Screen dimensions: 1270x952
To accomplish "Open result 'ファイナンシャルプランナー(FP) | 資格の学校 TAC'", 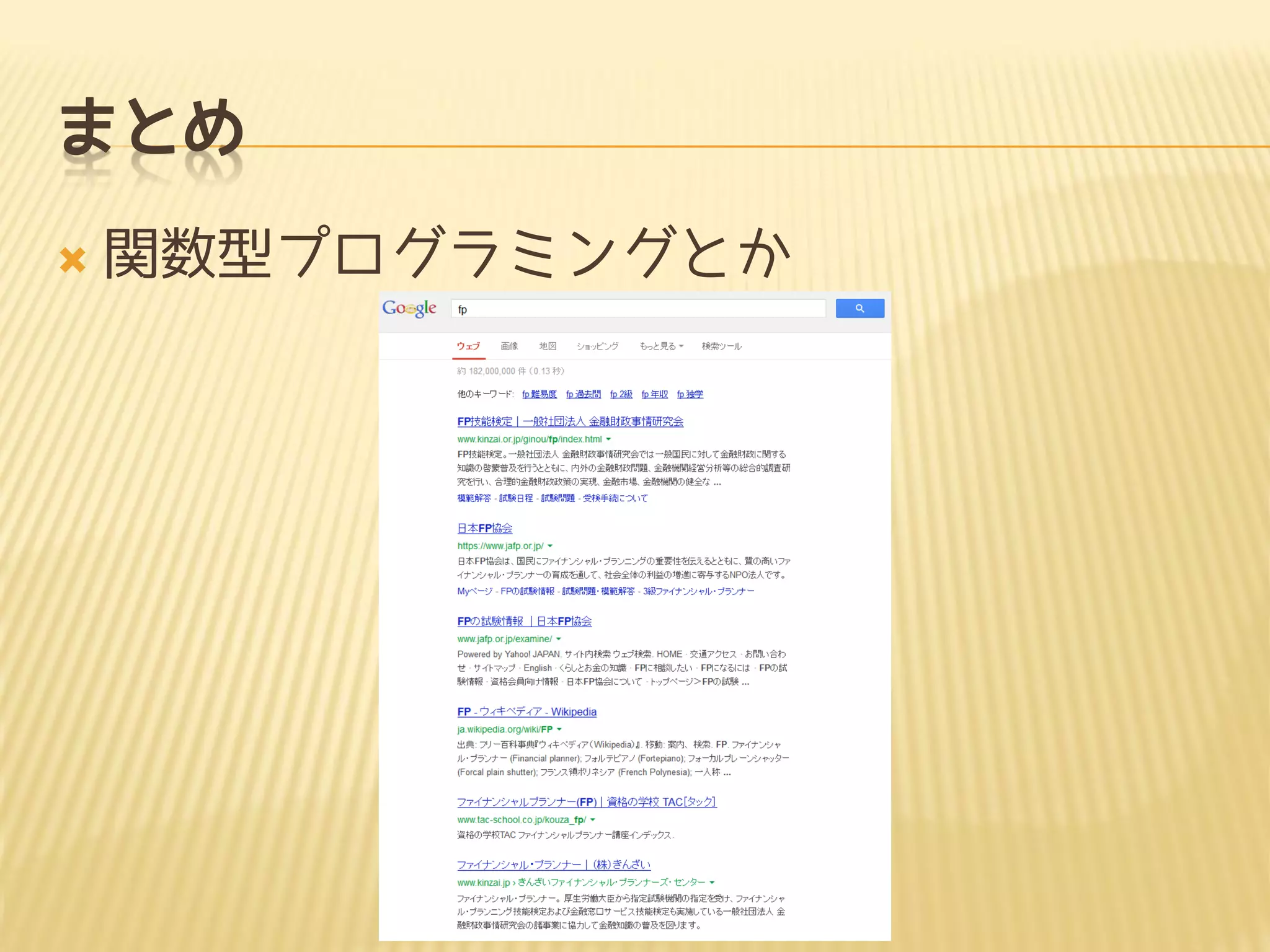I will click(x=587, y=802).
